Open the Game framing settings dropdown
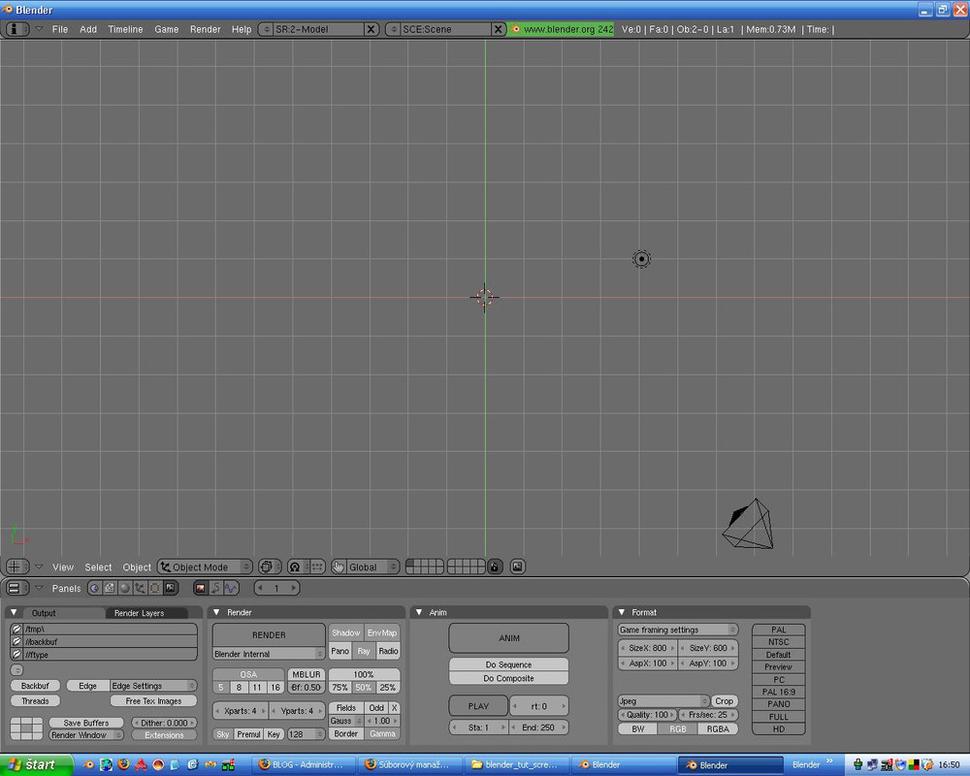 677,629
